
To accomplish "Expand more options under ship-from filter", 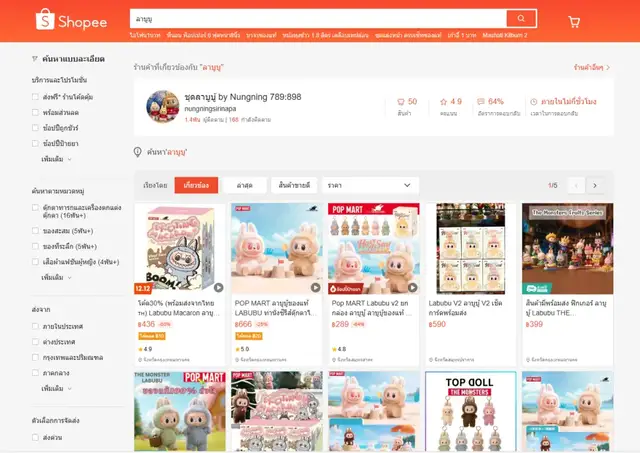I will [x=56, y=389].
